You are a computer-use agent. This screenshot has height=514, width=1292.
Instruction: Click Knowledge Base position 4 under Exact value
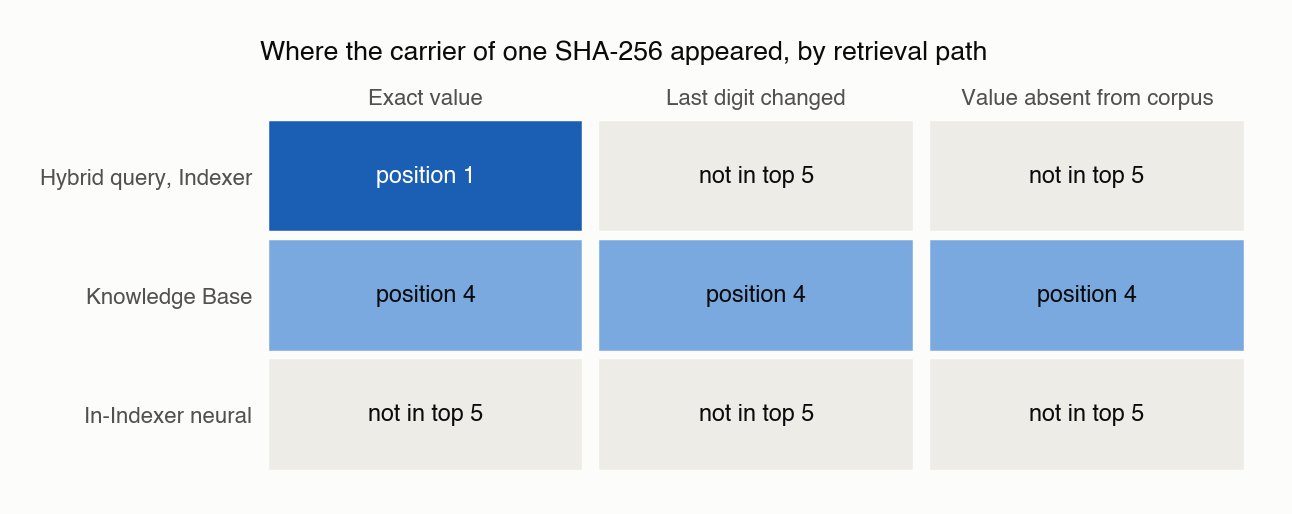coord(425,295)
